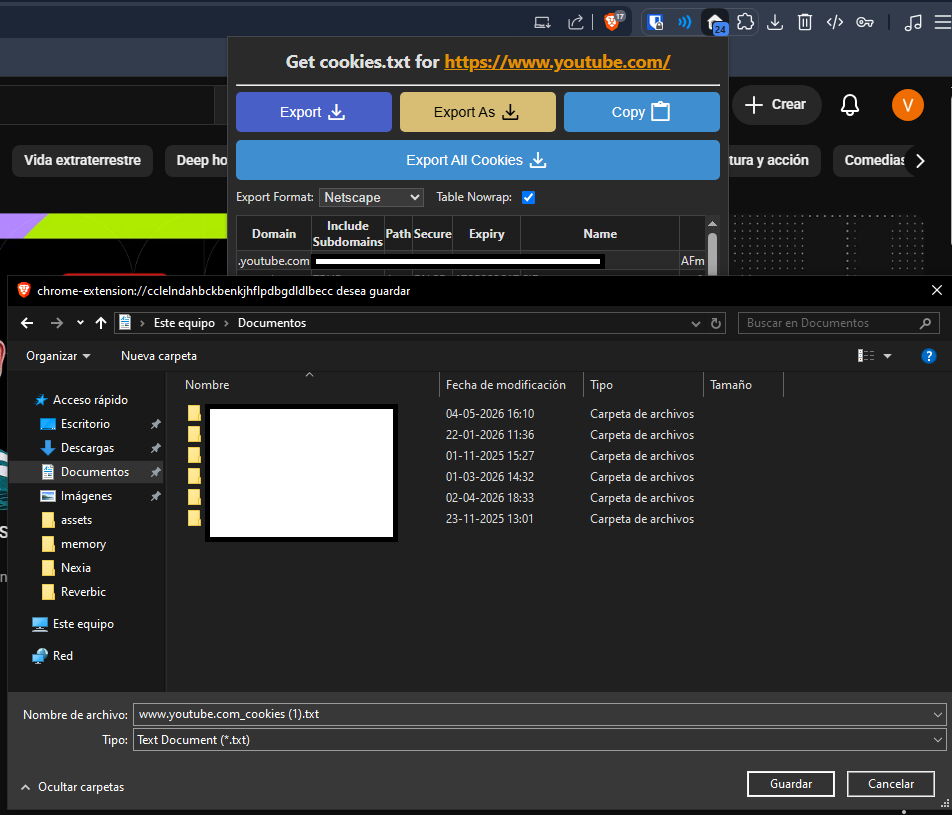
Task: Click the share page arrow icon
Action: pyautogui.click(x=575, y=22)
